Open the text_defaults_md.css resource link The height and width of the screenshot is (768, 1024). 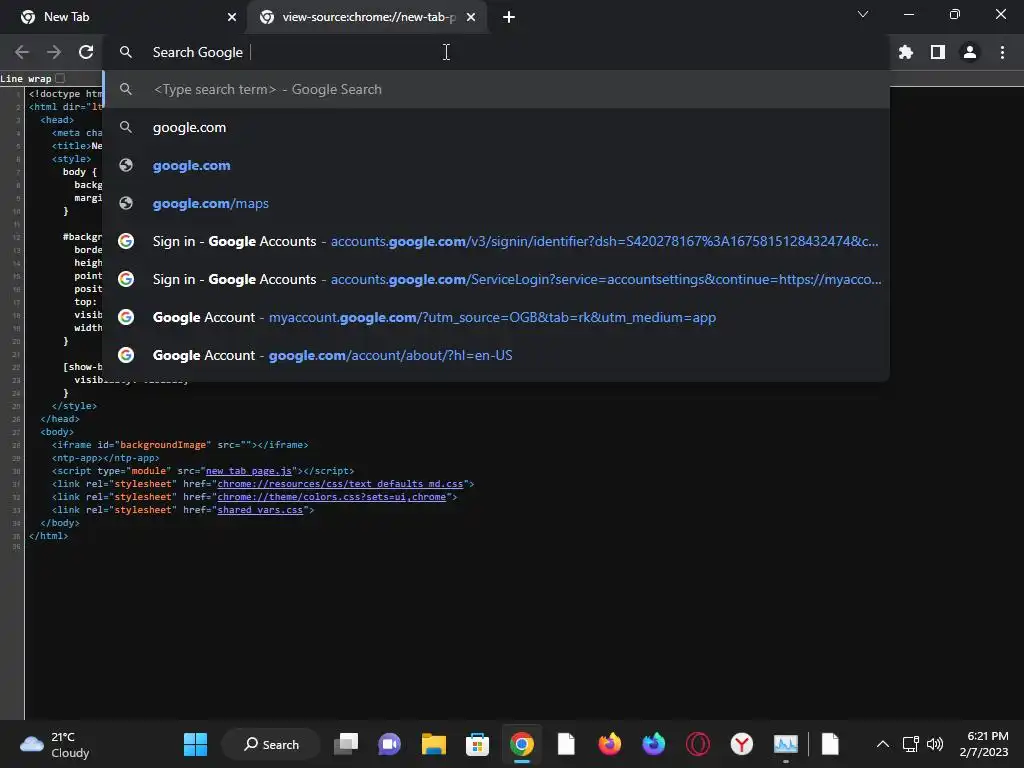click(x=340, y=484)
